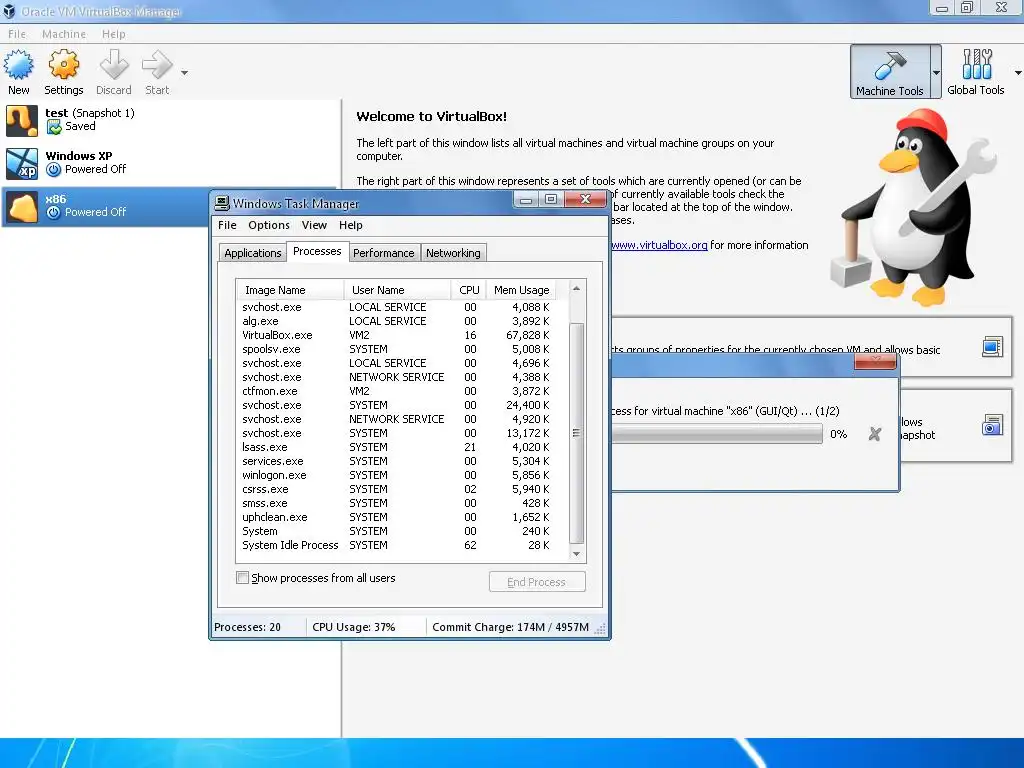Select spoolsv.exe process row

(396, 349)
